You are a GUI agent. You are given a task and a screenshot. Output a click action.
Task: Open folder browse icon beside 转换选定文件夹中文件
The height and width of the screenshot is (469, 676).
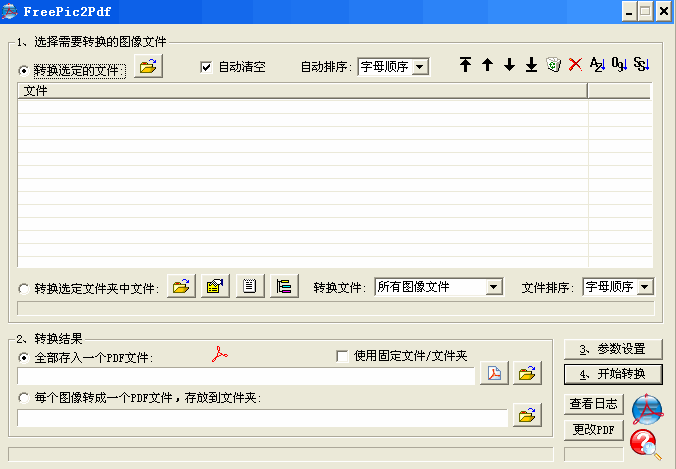point(181,286)
